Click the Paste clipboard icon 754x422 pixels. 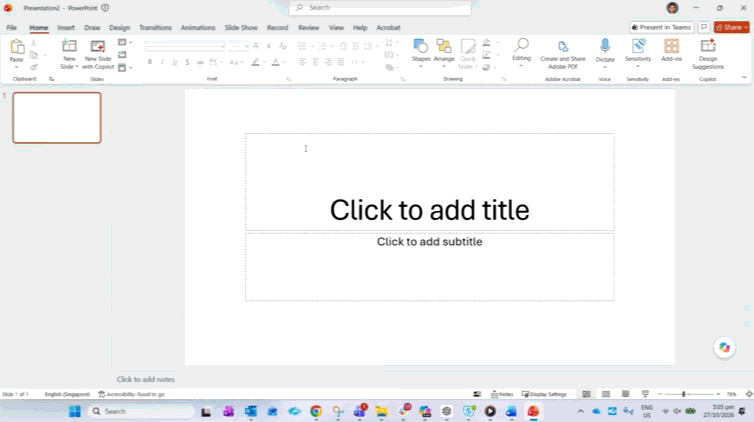click(16, 47)
